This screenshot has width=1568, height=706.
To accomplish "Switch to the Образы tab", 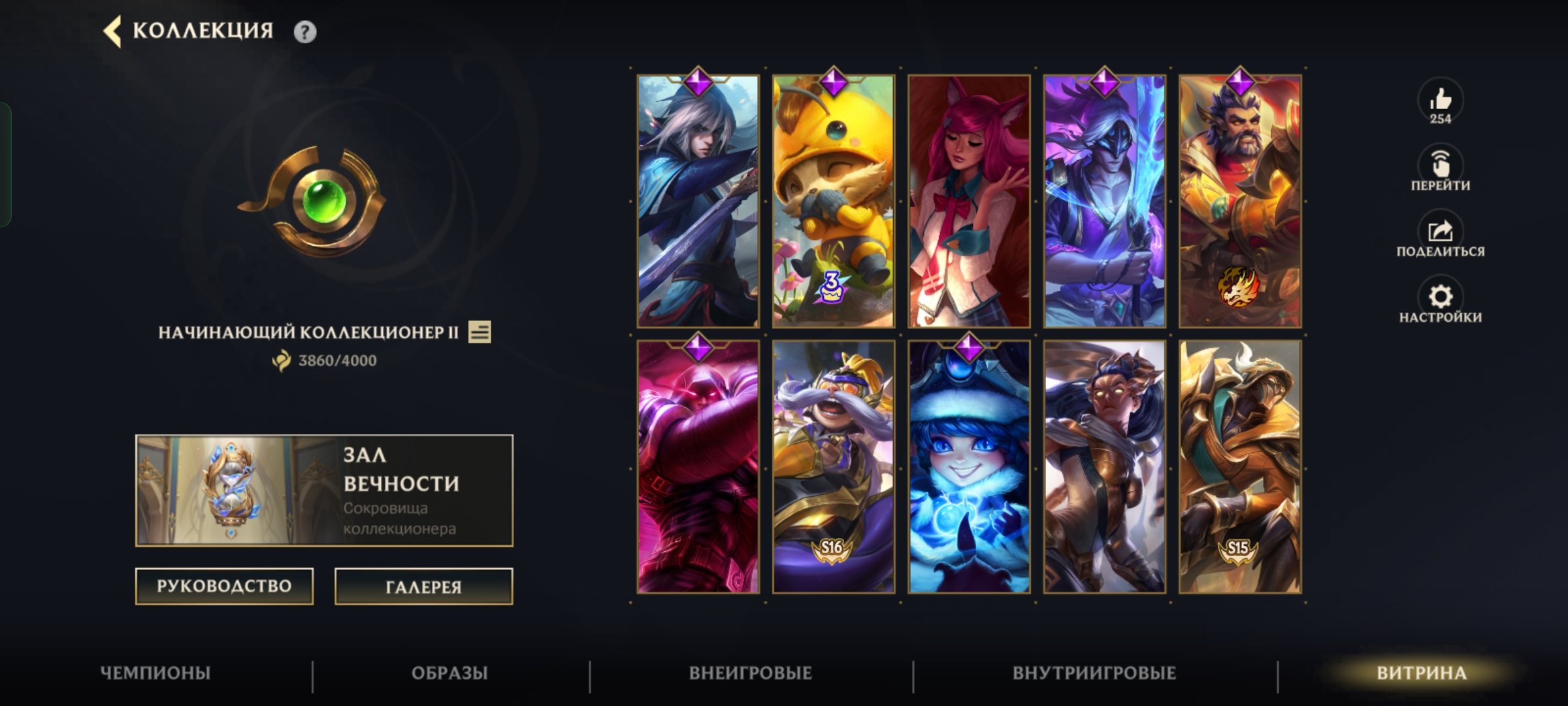I will point(449,673).
